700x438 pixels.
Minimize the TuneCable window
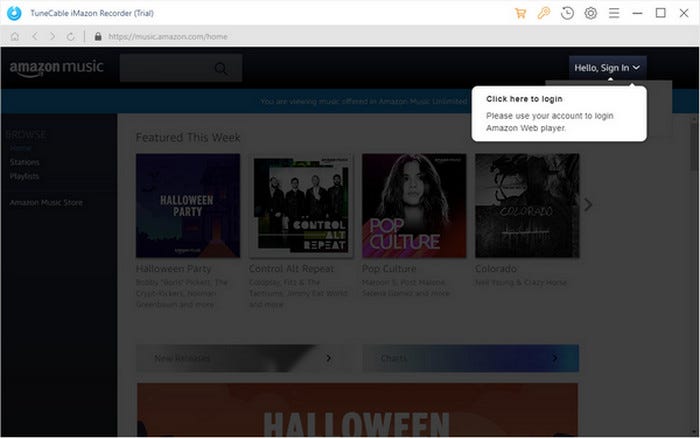coord(637,13)
